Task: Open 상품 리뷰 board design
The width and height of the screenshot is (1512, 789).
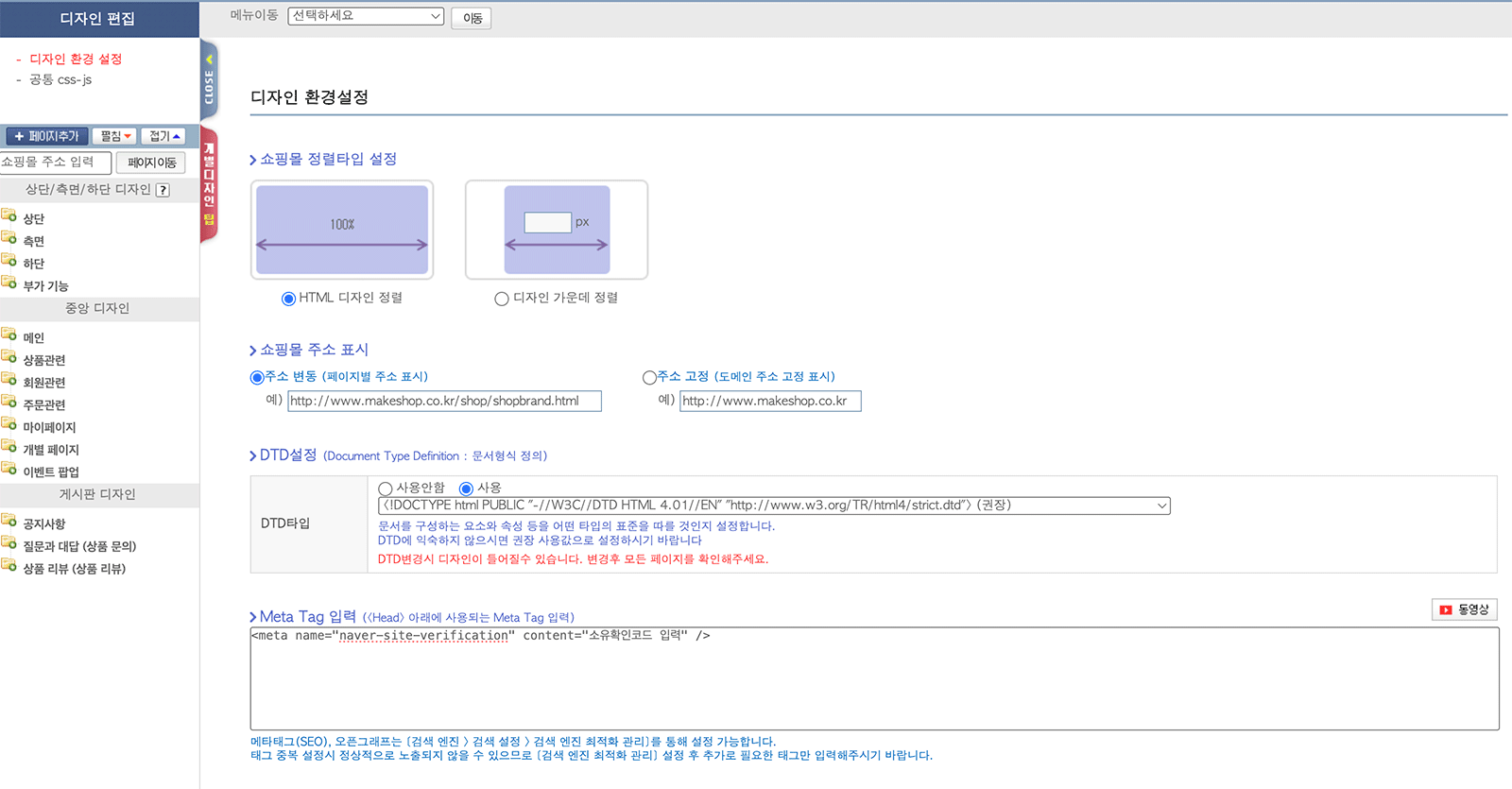Action: pyautogui.click(x=74, y=569)
